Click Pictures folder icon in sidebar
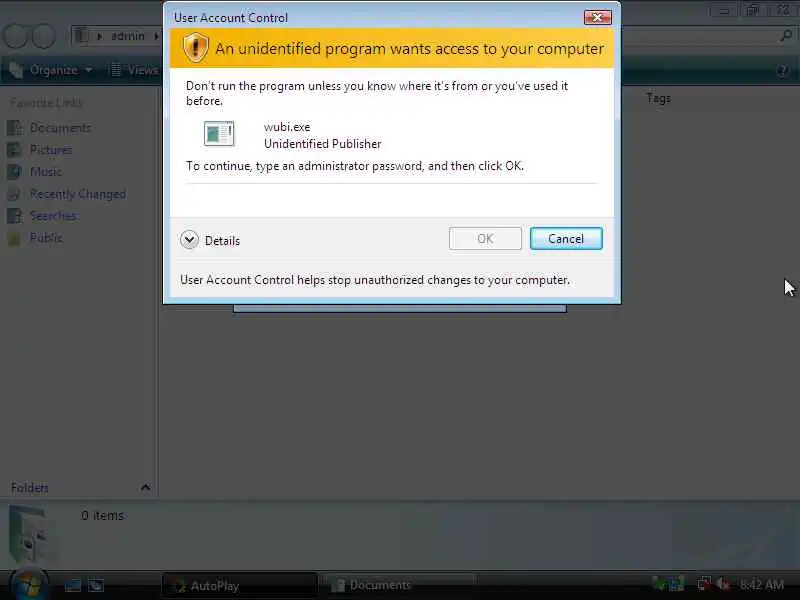This screenshot has height=600, width=800. (x=15, y=149)
